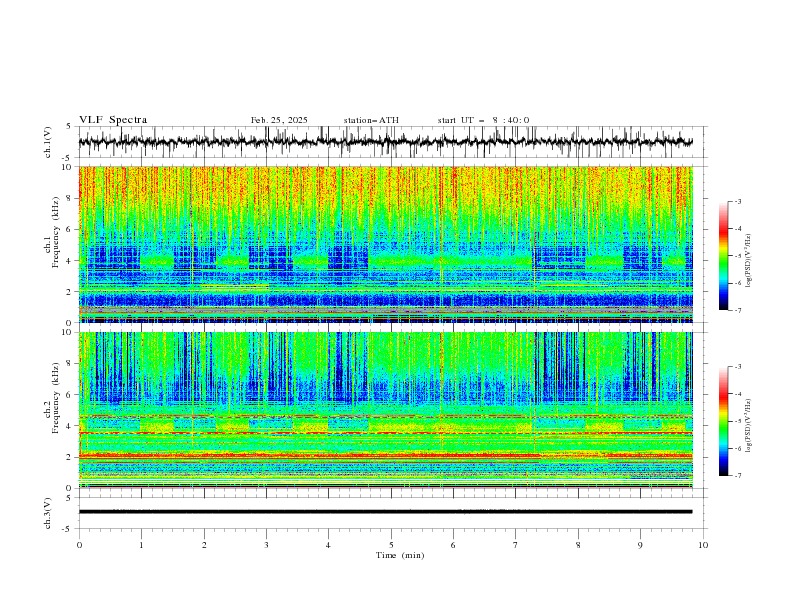The width and height of the screenshot is (792, 612).
Task: Click the '5' tick on ch.1(V) waveform axis
Action: pyautogui.click(x=70, y=127)
